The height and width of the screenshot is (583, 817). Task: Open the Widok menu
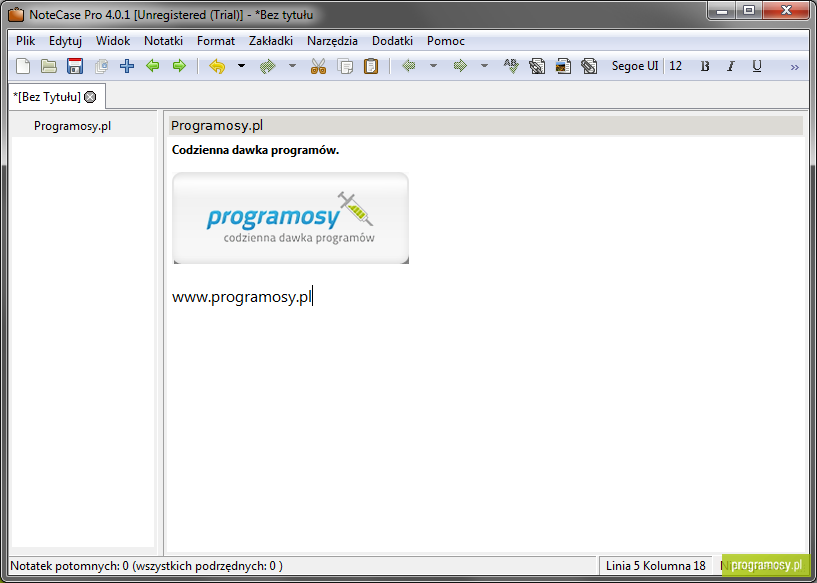click(113, 41)
